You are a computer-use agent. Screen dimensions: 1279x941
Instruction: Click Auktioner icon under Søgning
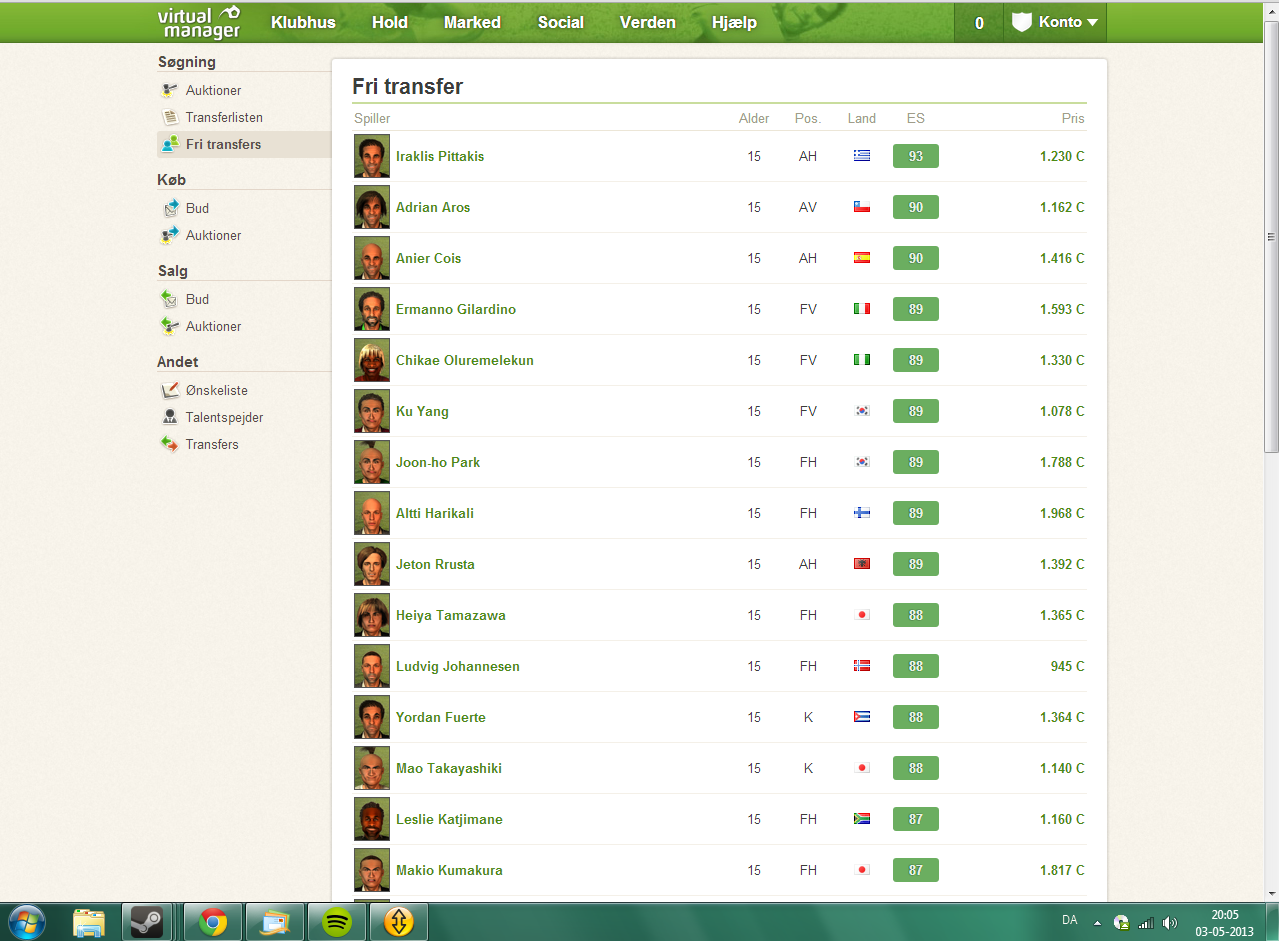pos(170,90)
